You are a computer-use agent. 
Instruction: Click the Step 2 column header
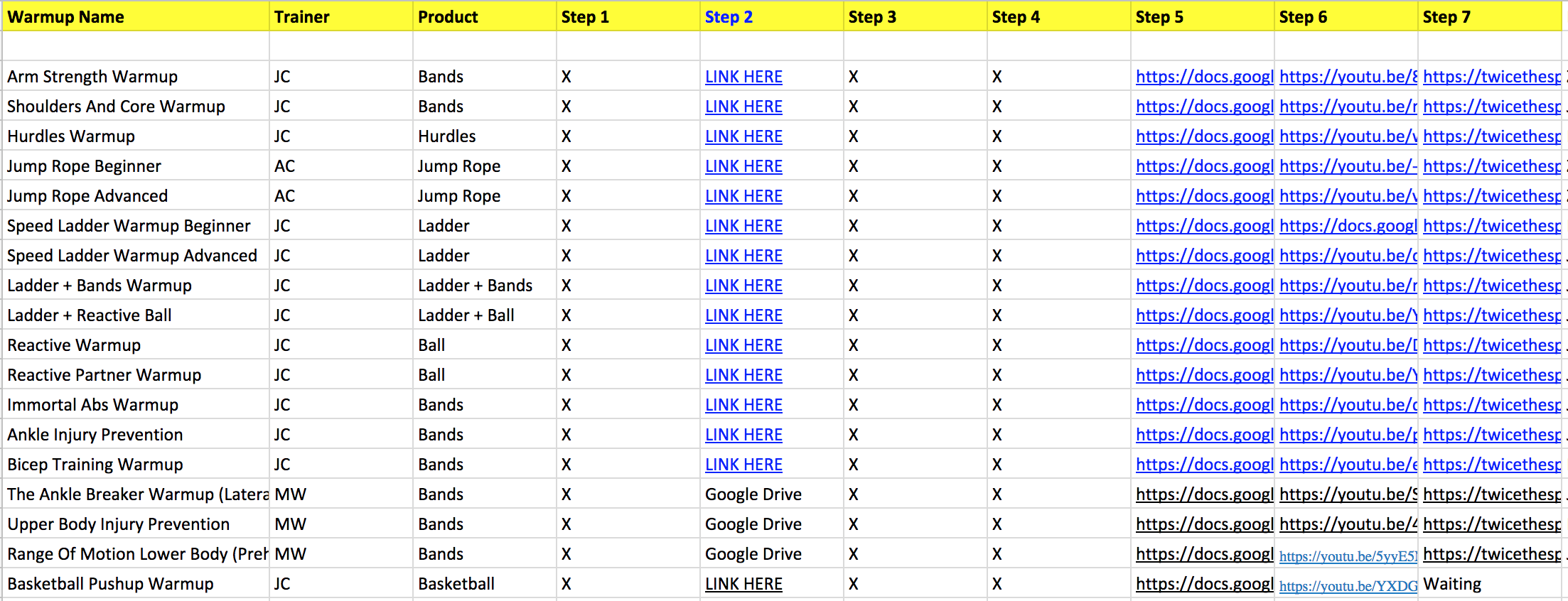[729, 17]
